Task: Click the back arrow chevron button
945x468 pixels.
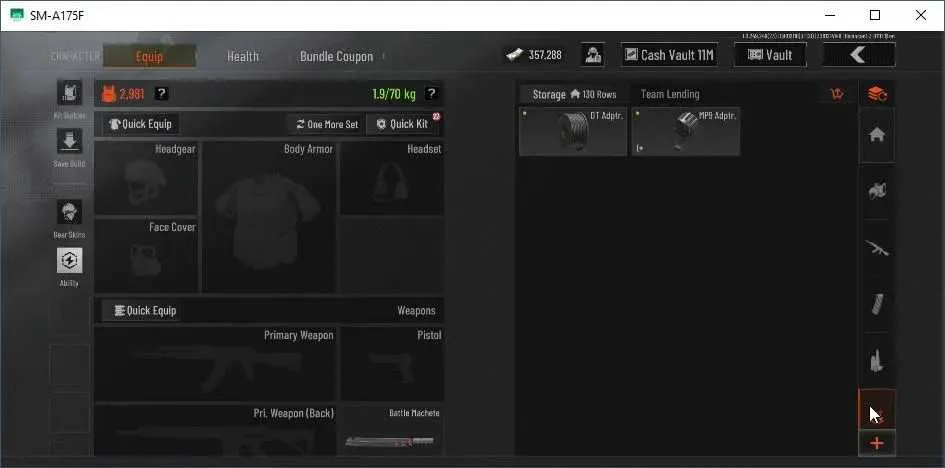Action: (859, 55)
